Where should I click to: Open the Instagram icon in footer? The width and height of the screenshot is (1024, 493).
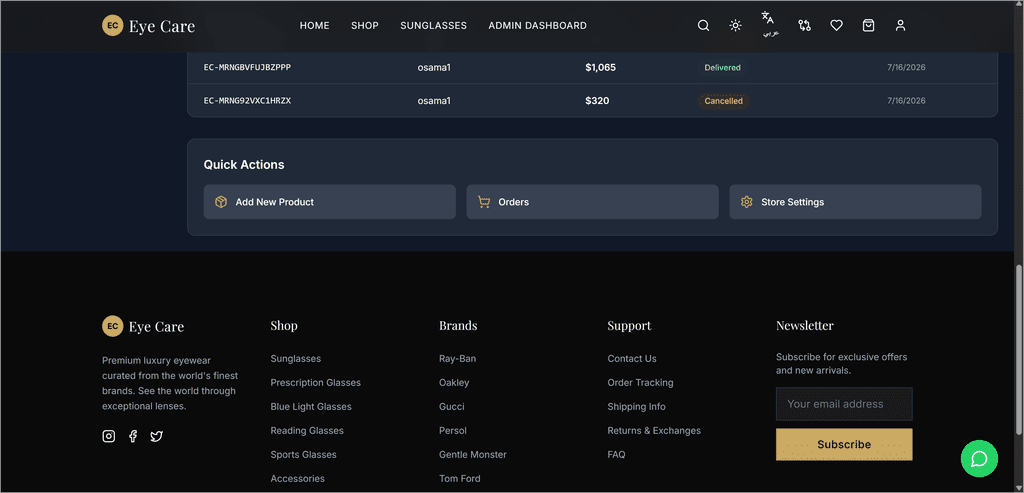pos(109,436)
